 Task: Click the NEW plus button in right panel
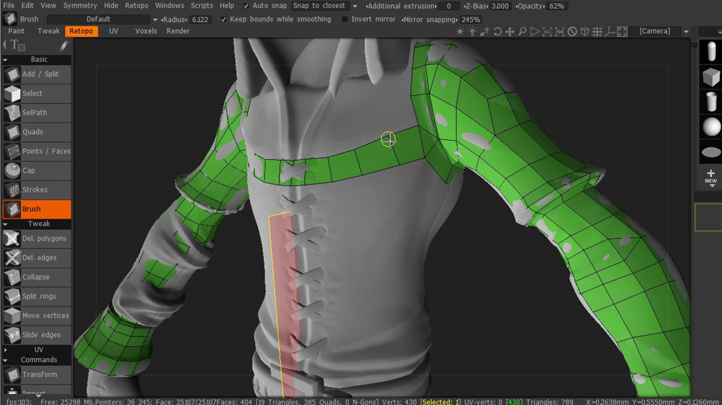711,177
